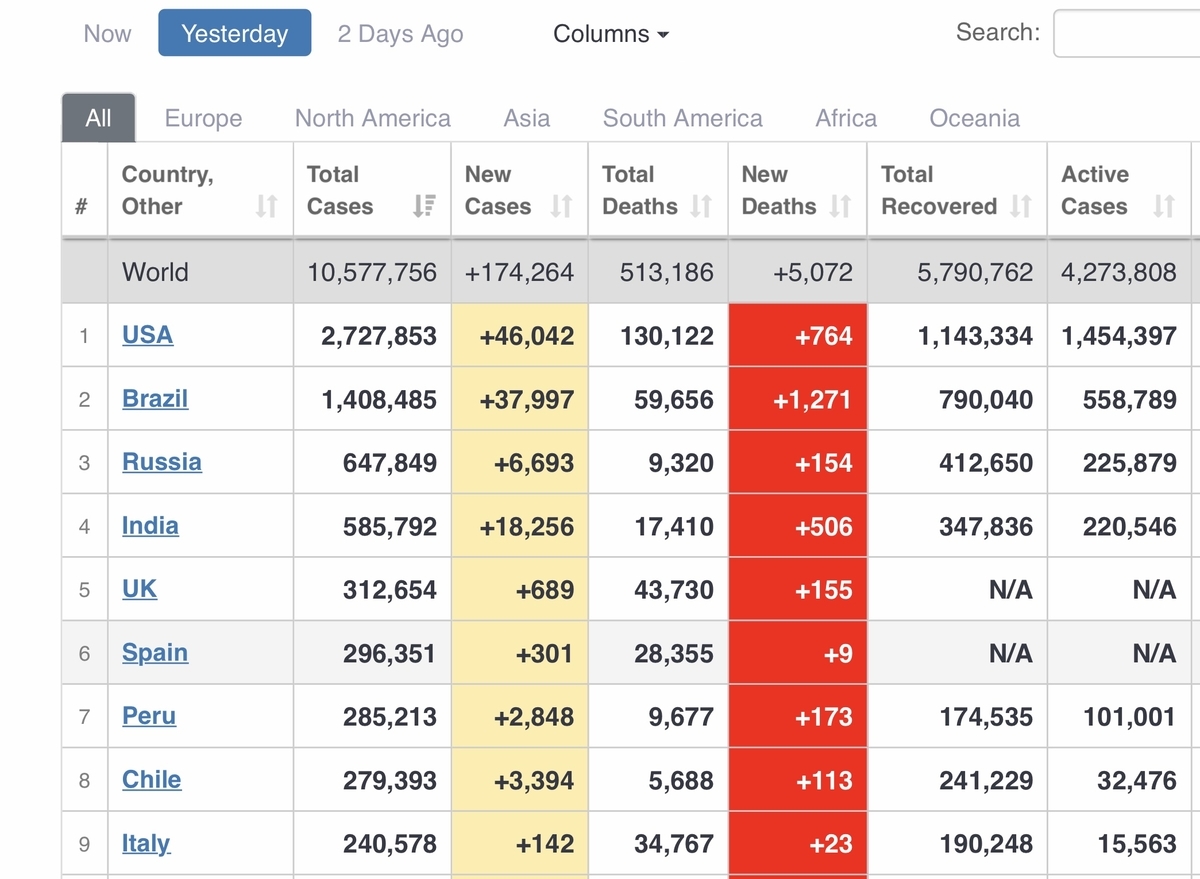
Task: Select Spain new deaths cell +9
Action: coord(798,653)
